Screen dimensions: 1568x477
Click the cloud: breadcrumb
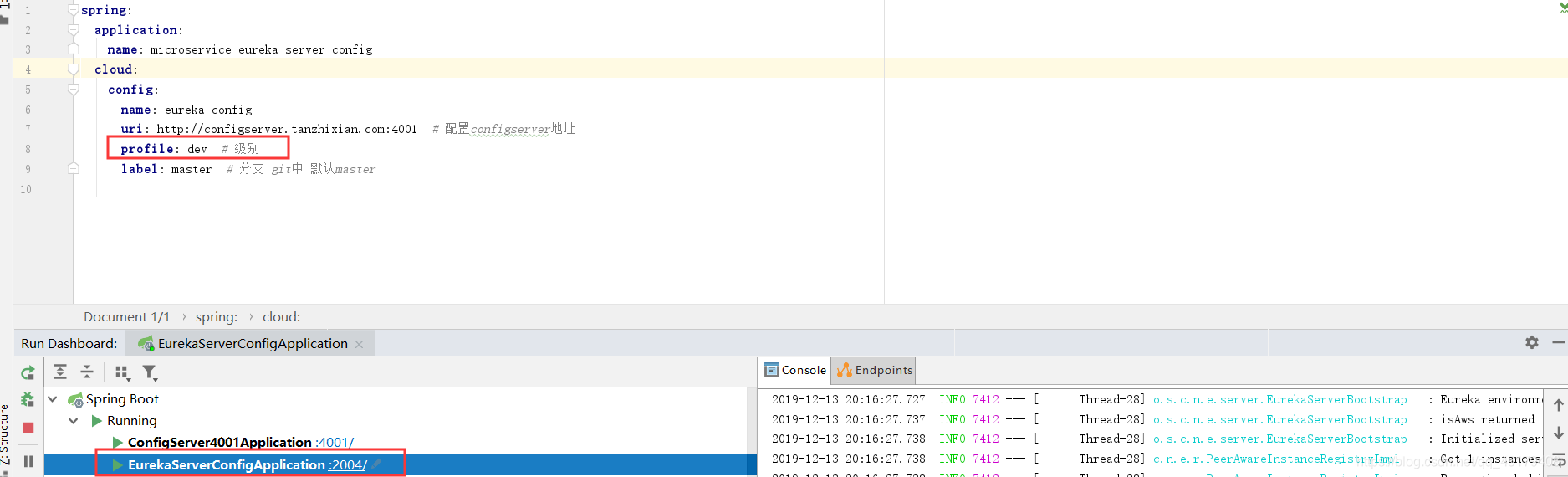pos(281,317)
